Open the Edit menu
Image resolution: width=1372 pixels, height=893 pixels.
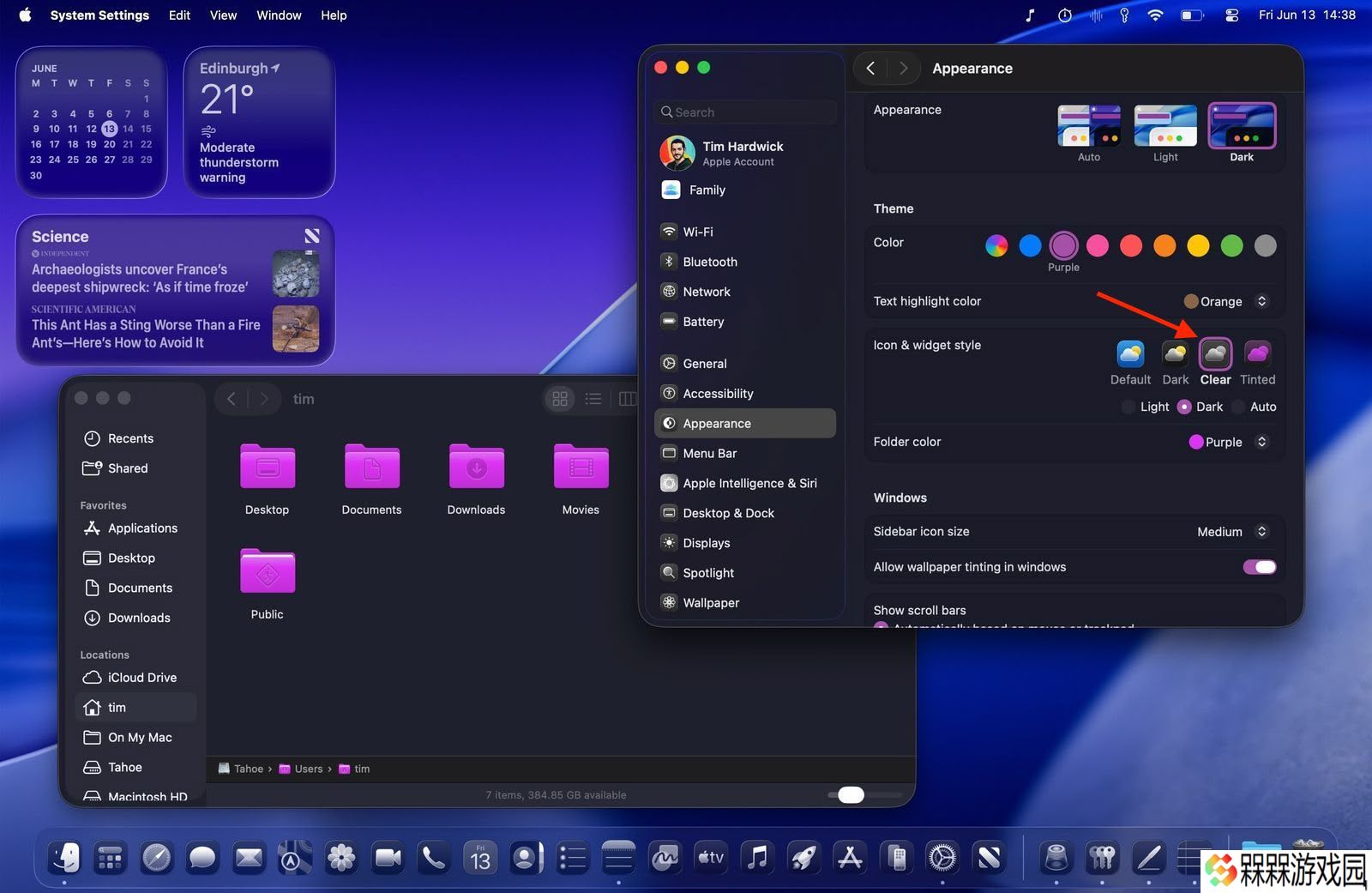179,15
